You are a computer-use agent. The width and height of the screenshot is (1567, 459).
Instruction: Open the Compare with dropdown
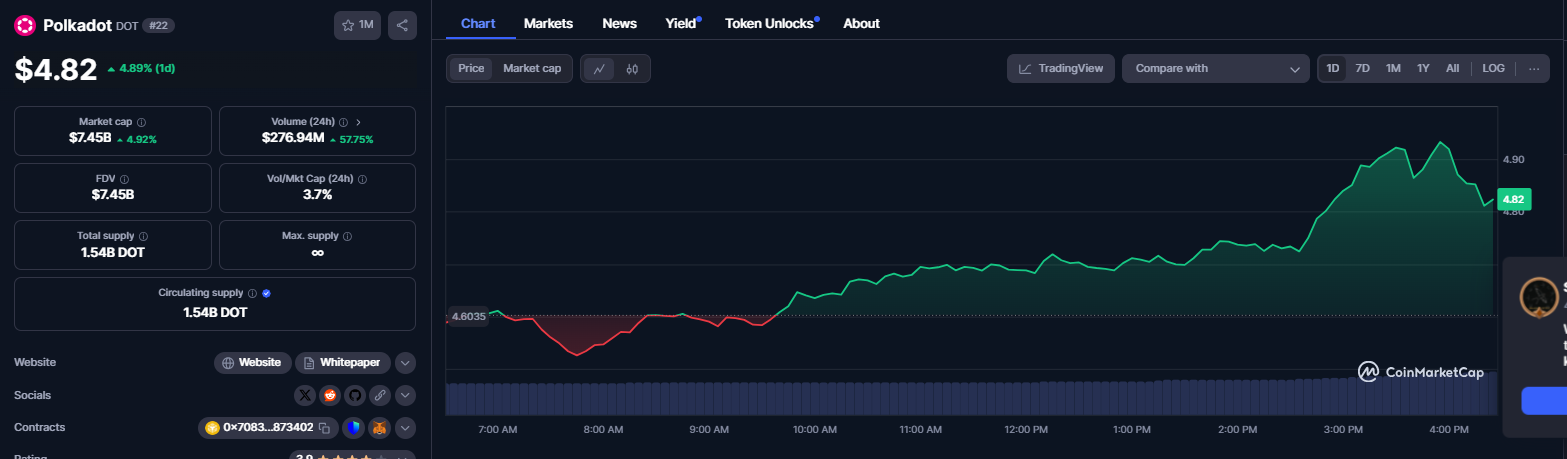point(1215,68)
